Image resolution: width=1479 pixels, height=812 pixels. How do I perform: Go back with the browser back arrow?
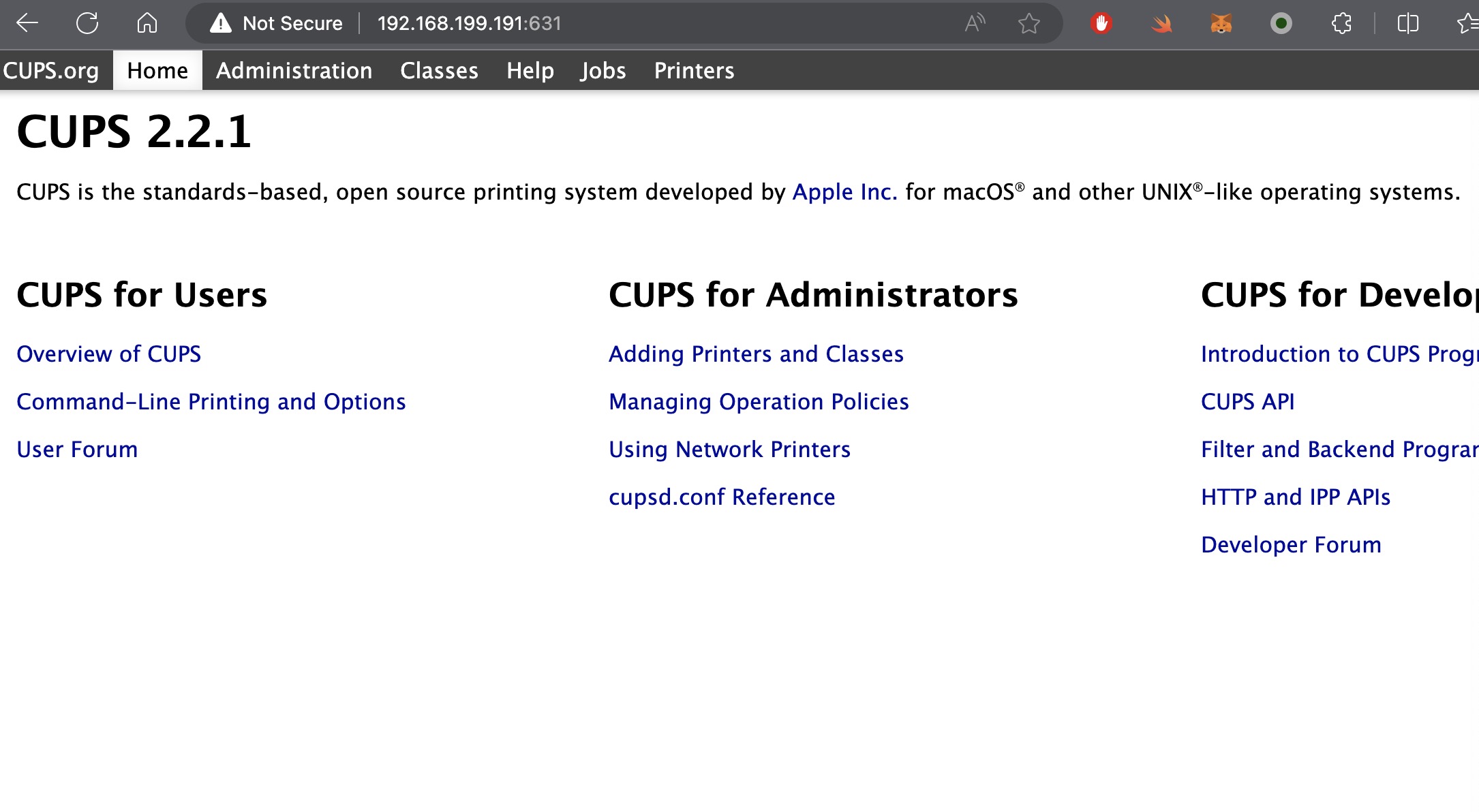click(27, 23)
